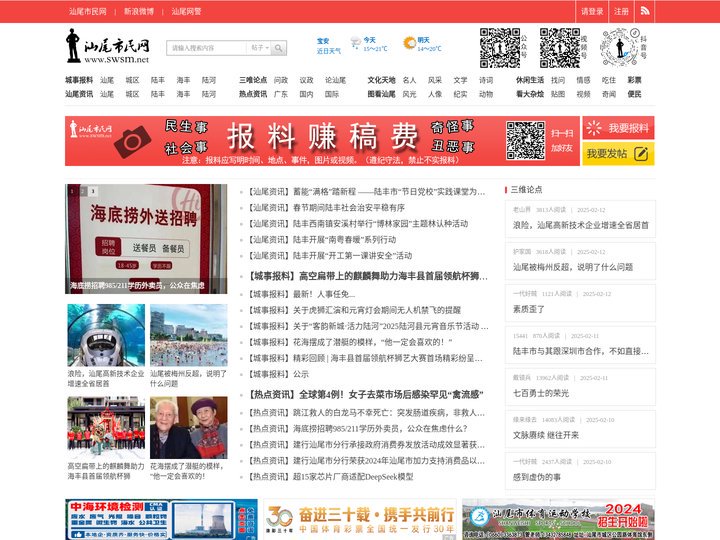Switch slideshow to slide 2

(83, 191)
